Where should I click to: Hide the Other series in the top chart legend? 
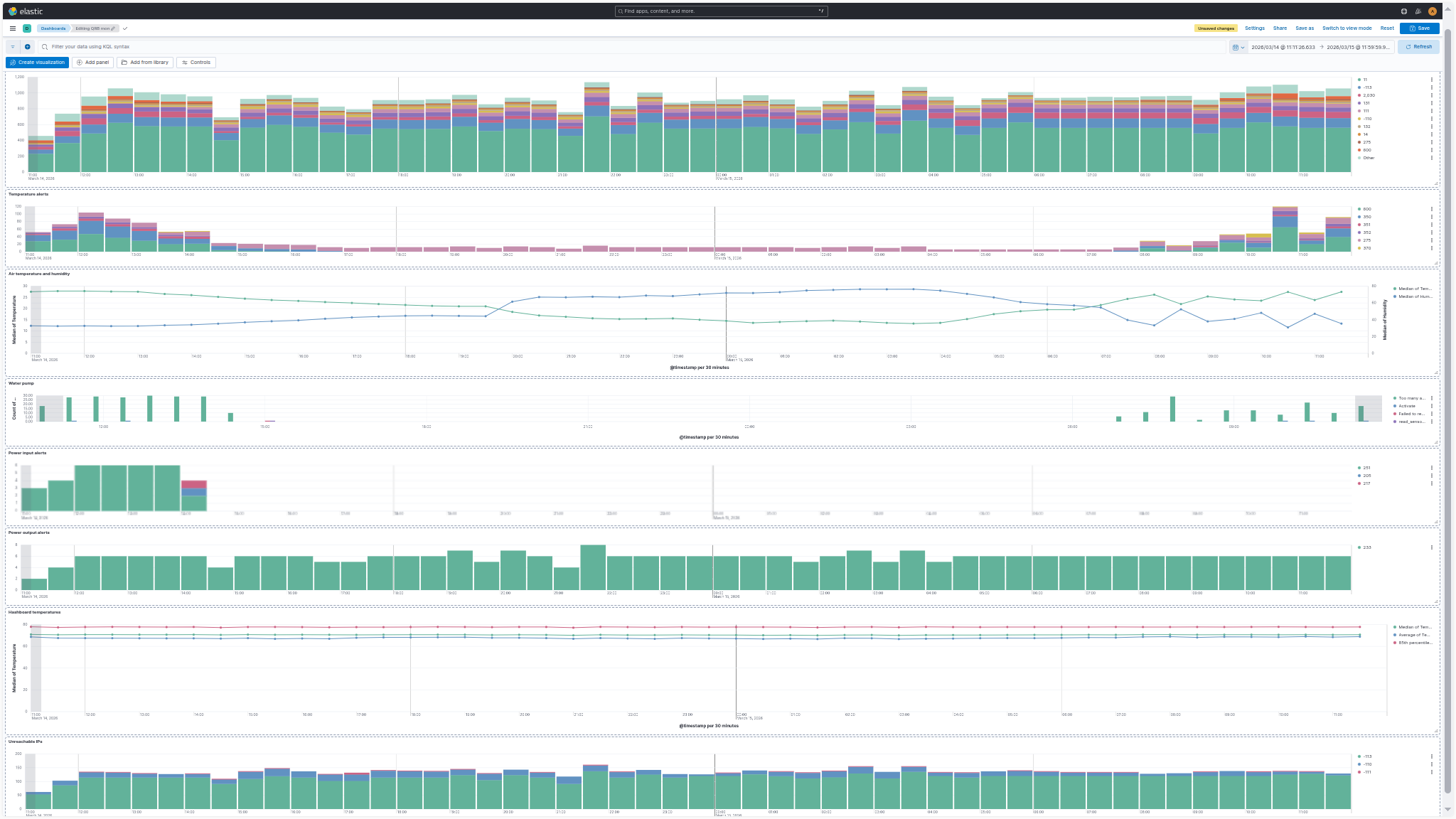[1369, 158]
